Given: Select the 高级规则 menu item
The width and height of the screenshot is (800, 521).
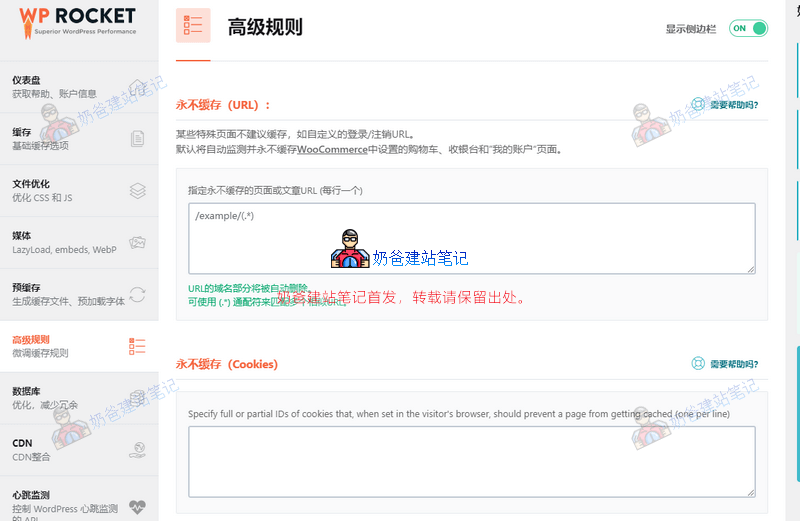Looking at the screenshot, I should tap(79, 346).
